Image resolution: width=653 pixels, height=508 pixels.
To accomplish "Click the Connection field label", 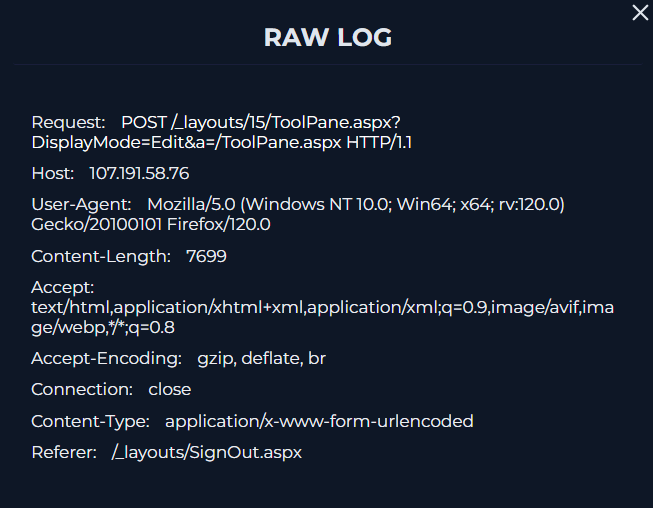I will click(x=82, y=389).
